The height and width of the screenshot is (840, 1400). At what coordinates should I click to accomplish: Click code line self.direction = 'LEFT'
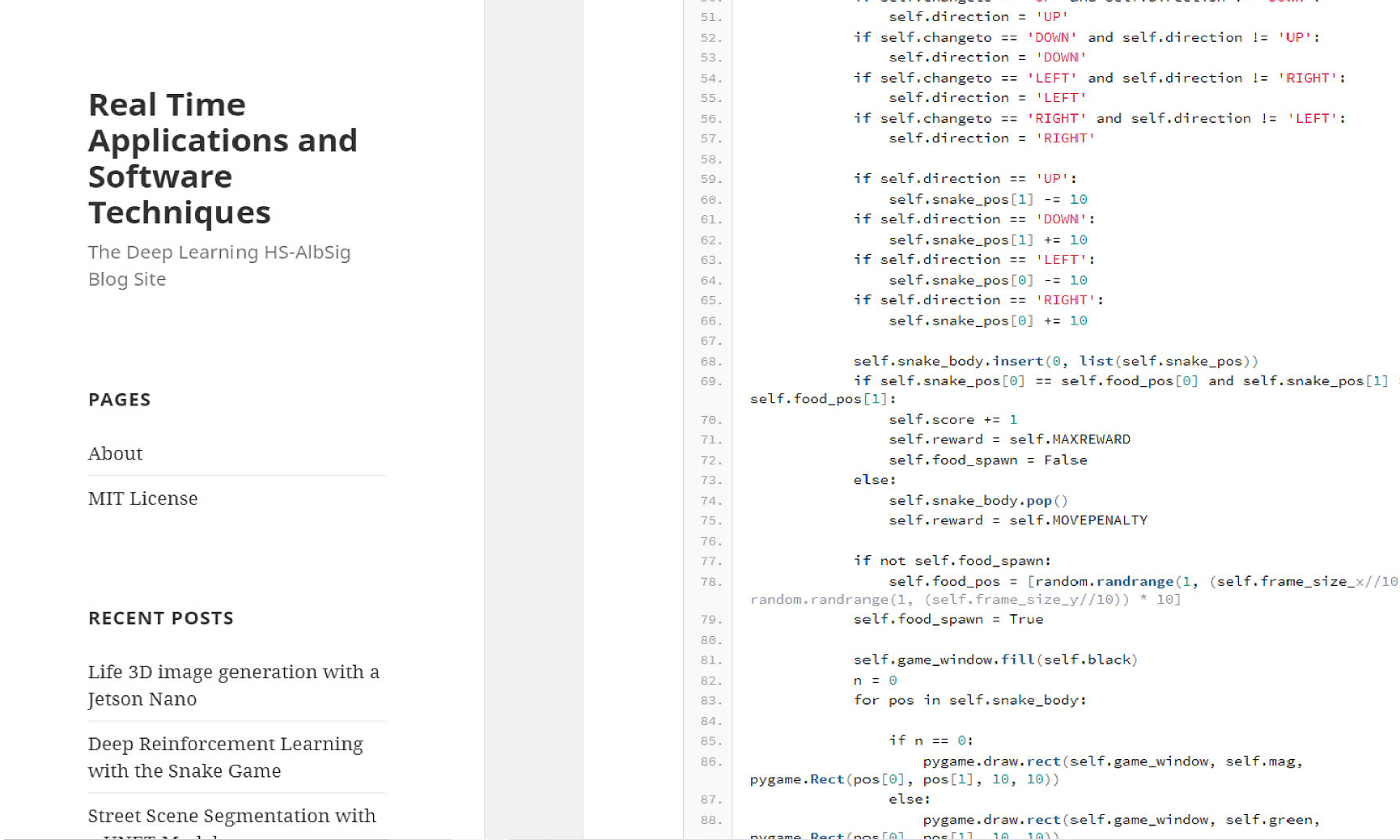tap(987, 98)
